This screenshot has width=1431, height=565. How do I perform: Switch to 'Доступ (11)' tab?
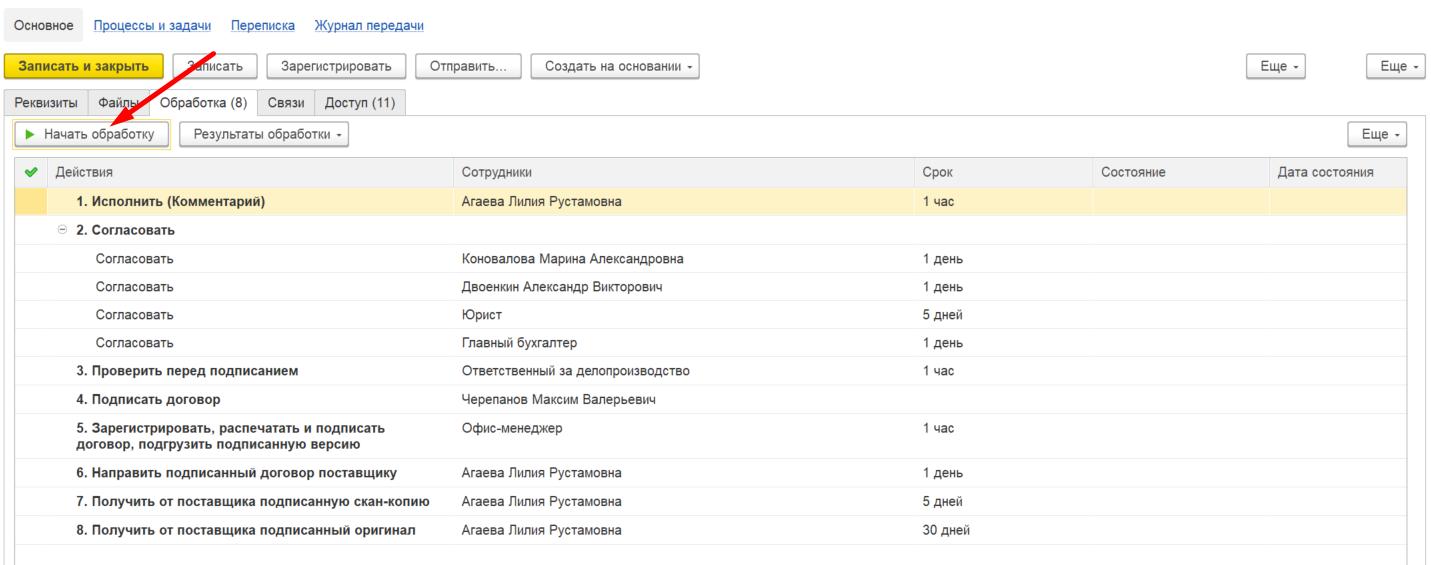pos(360,103)
